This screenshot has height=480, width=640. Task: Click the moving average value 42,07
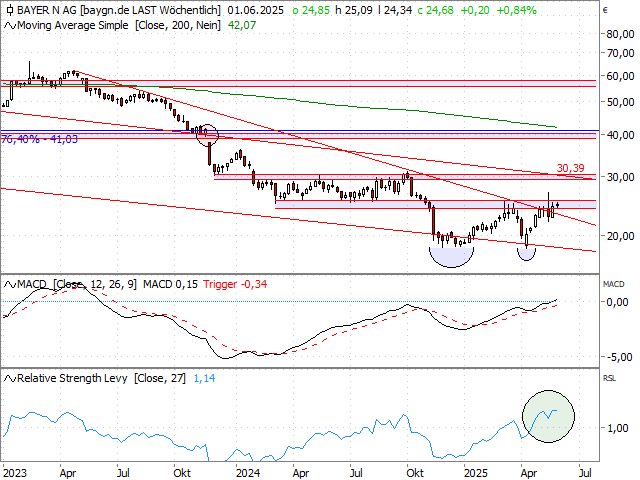click(242, 25)
